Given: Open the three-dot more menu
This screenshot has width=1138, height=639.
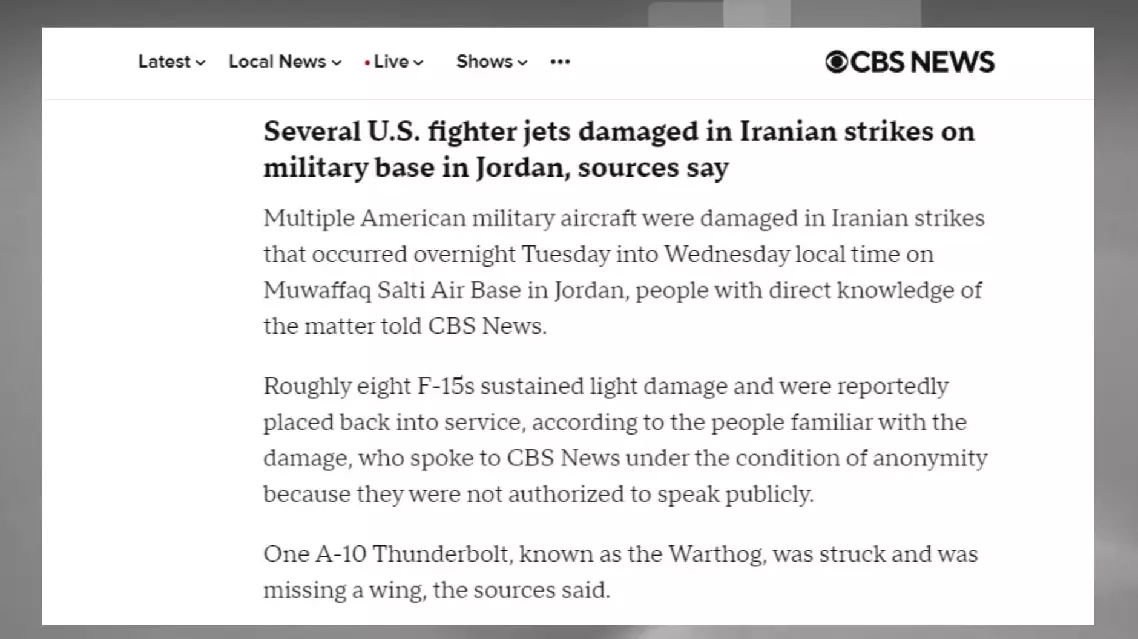Looking at the screenshot, I should click(x=560, y=62).
